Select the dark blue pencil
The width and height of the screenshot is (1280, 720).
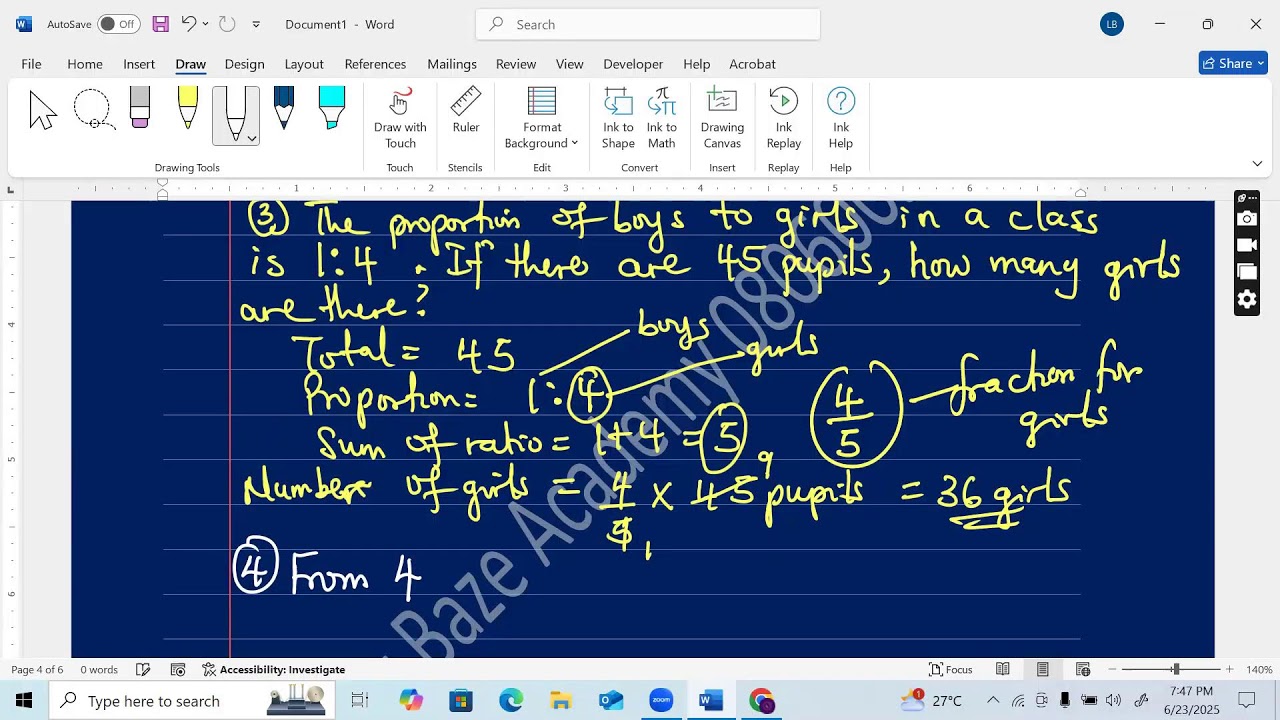(x=284, y=108)
